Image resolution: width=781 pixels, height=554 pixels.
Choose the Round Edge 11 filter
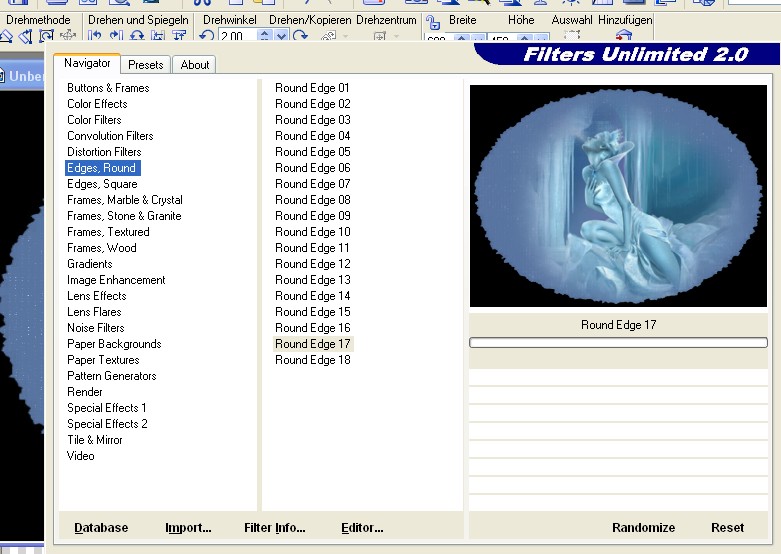click(312, 248)
